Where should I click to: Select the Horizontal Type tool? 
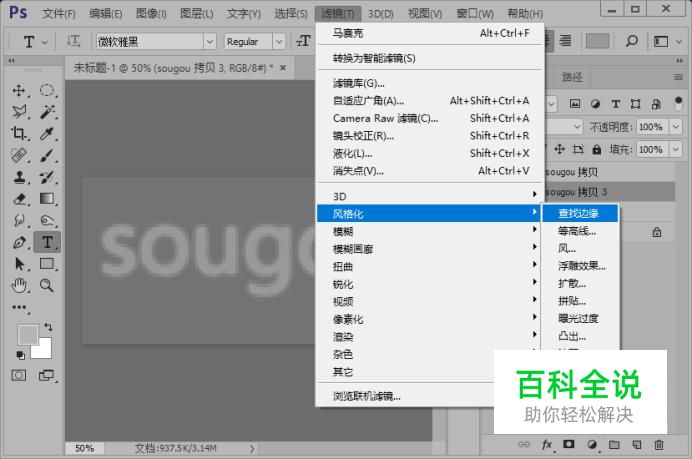[47, 242]
